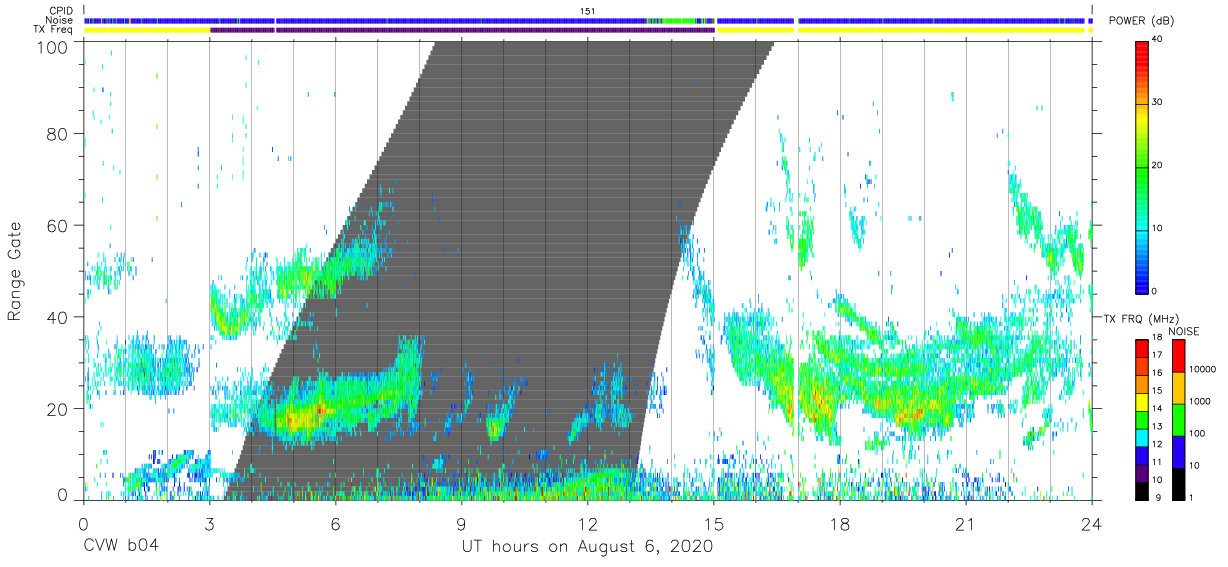The image size is (1228, 567).
Task: Click the y-axis tick label 80
Action: pyautogui.click(x=57, y=133)
